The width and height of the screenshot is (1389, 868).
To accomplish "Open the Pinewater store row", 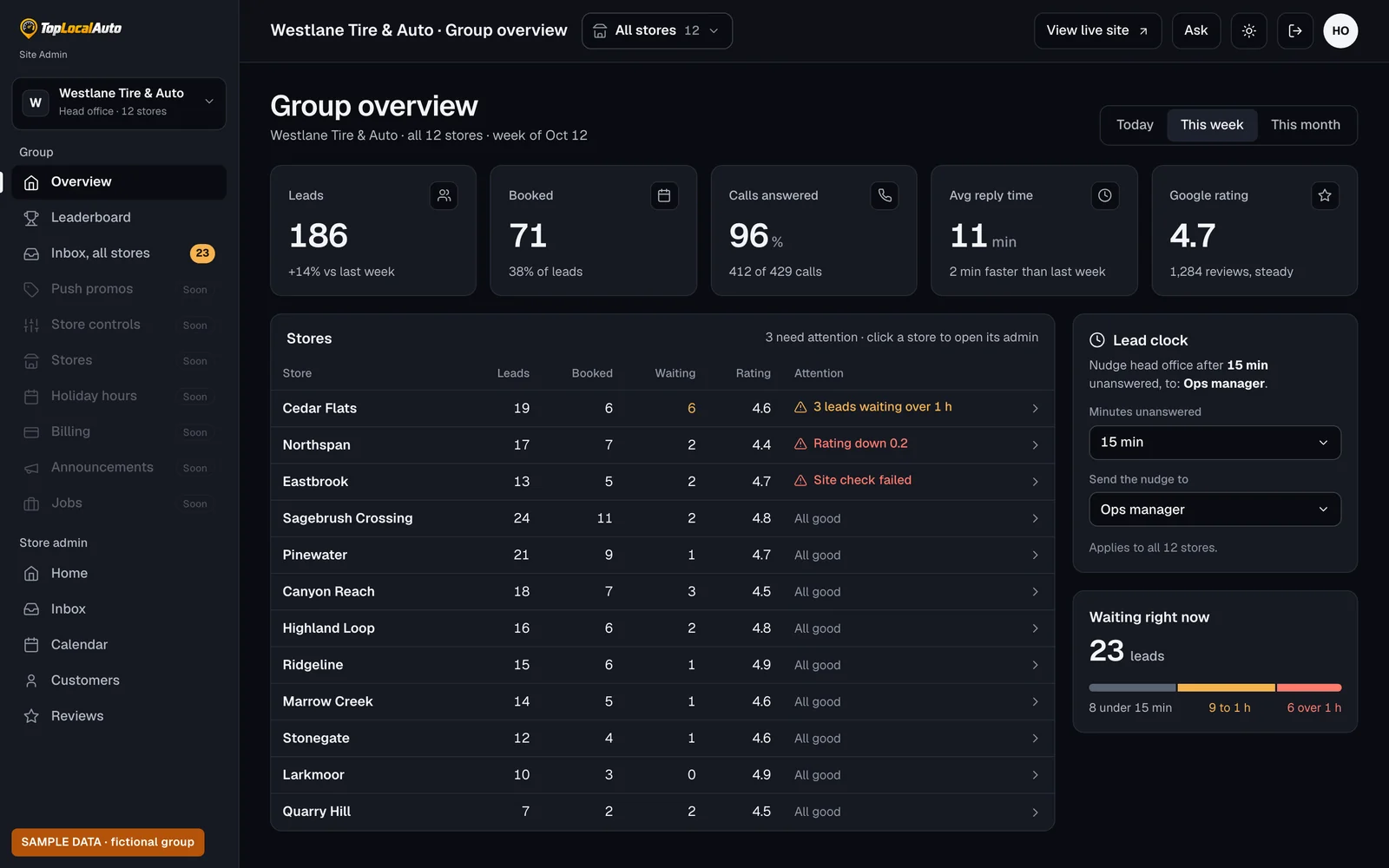I will point(662,556).
